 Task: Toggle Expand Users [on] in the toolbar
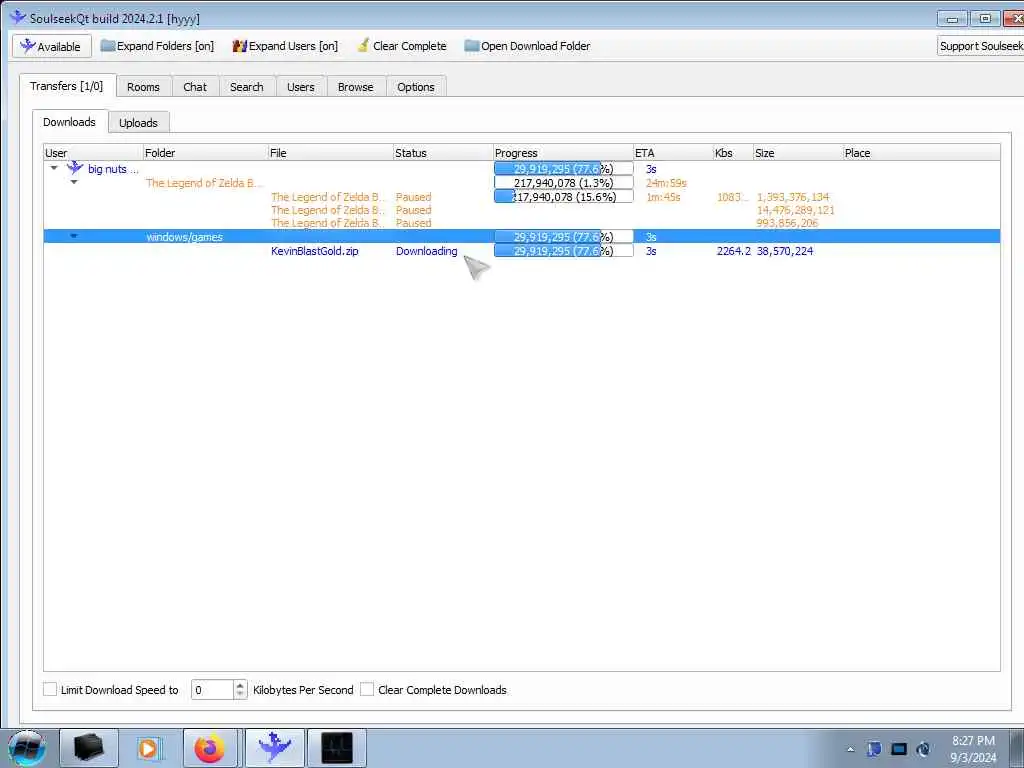pyautogui.click(x=285, y=46)
